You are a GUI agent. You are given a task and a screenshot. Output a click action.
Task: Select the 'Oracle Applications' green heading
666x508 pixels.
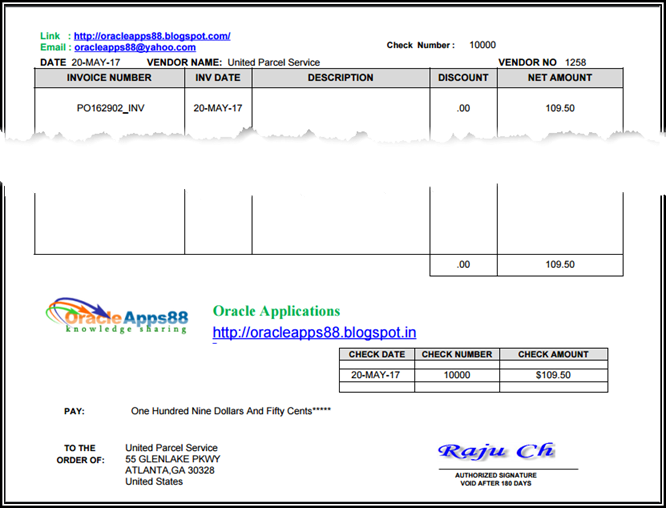point(277,311)
